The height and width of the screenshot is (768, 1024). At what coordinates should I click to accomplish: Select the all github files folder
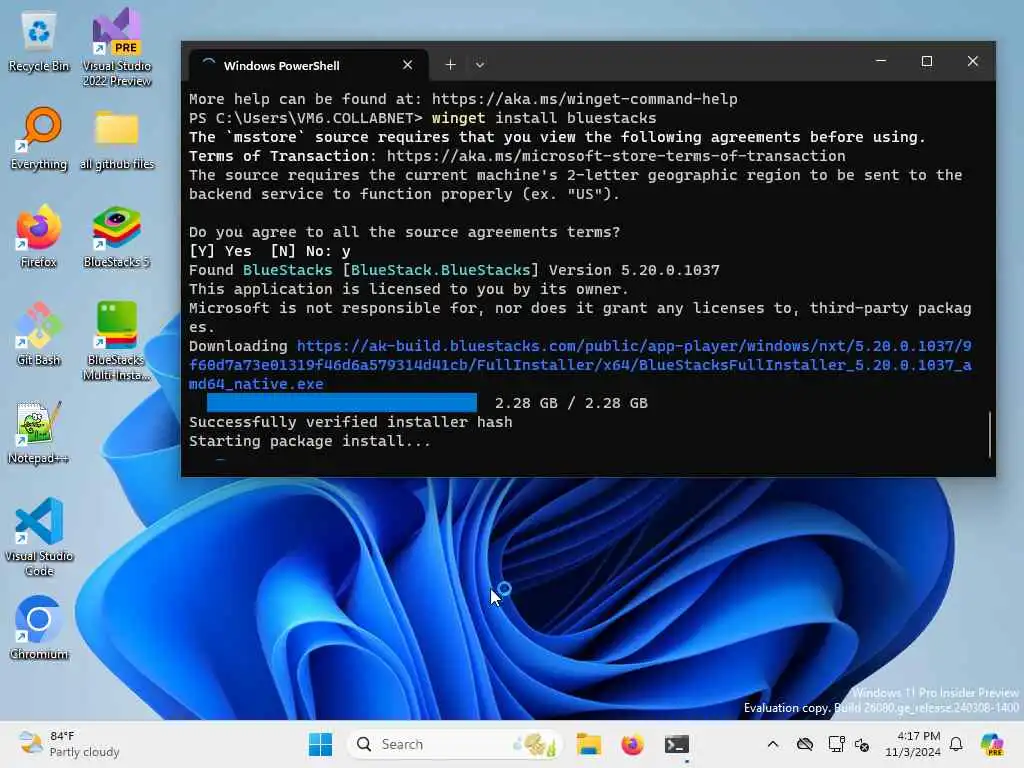pyautogui.click(x=117, y=138)
